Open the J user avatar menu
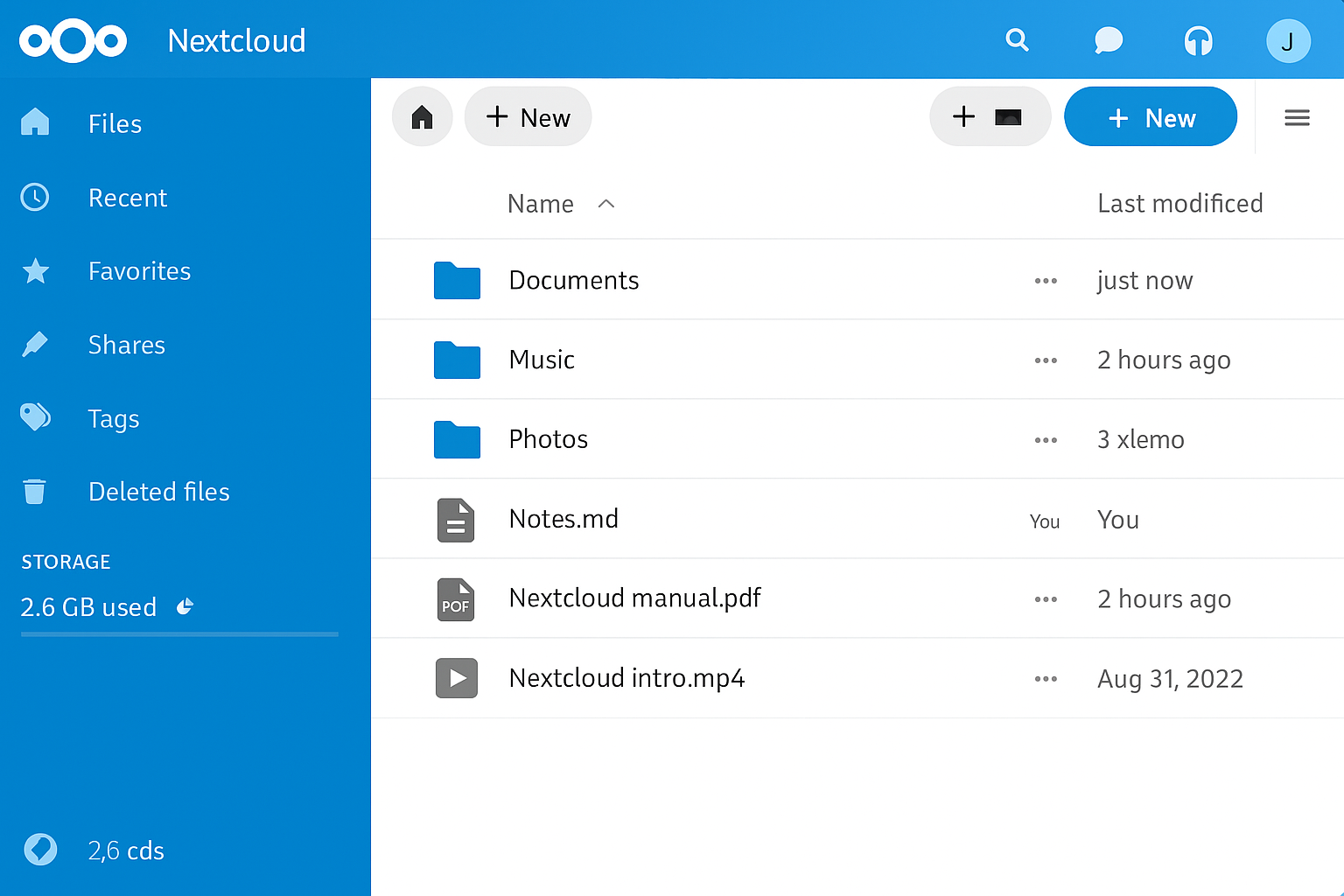This screenshot has height=896, width=1344. tap(1288, 40)
